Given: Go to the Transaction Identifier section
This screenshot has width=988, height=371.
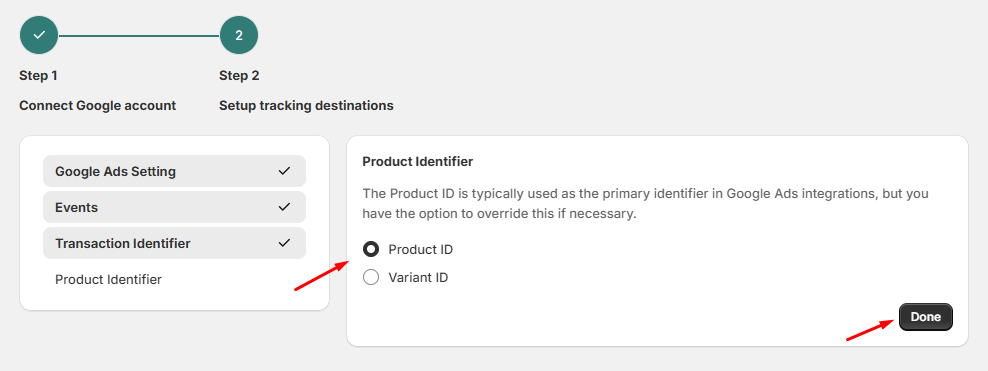Looking at the screenshot, I should pyautogui.click(x=175, y=243).
